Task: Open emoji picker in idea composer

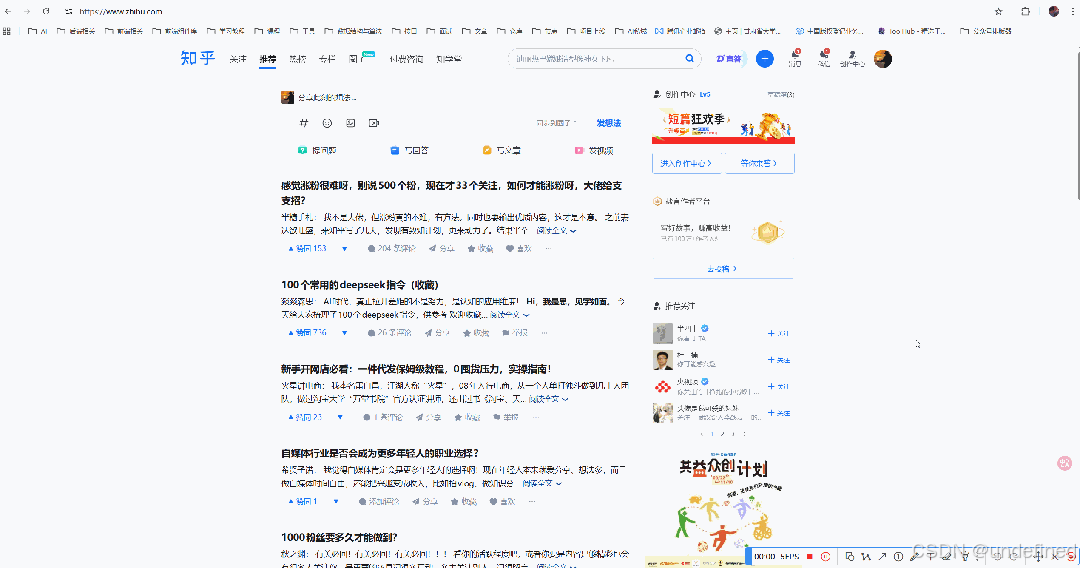Action: pos(327,123)
